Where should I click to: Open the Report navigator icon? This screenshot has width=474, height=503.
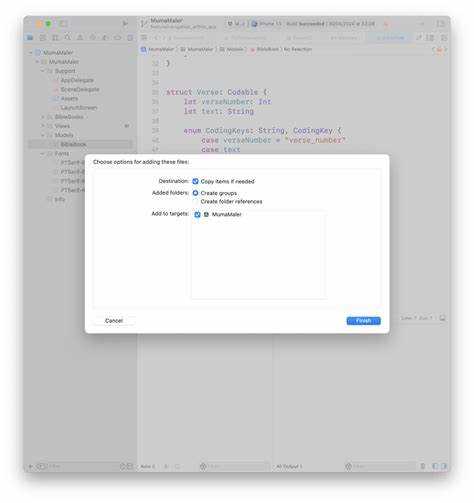click(x=130, y=38)
